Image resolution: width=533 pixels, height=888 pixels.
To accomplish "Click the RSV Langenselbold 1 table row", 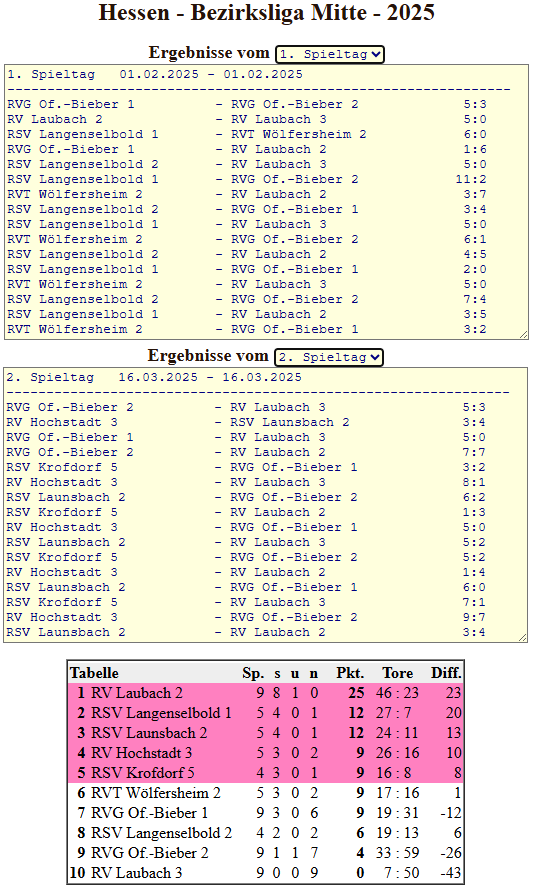I will pyautogui.click(x=266, y=713).
